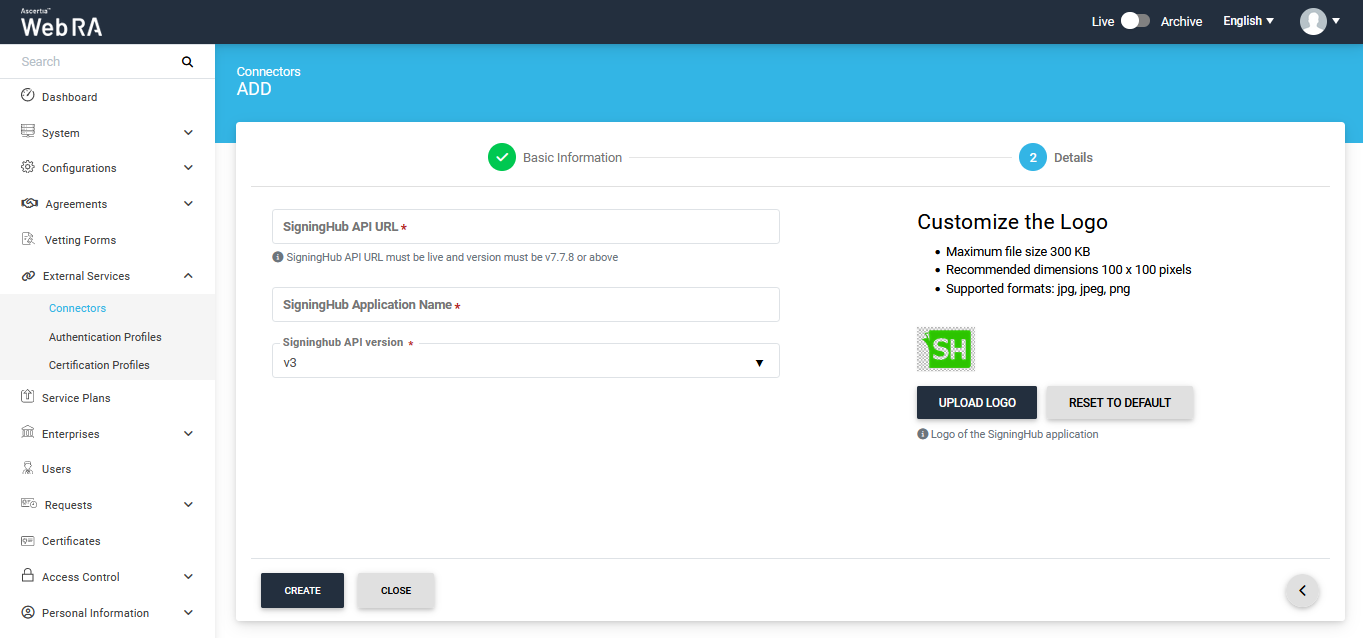The height and width of the screenshot is (638, 1363).
Task: Click the Details step label
Action: click(1073, 157)
